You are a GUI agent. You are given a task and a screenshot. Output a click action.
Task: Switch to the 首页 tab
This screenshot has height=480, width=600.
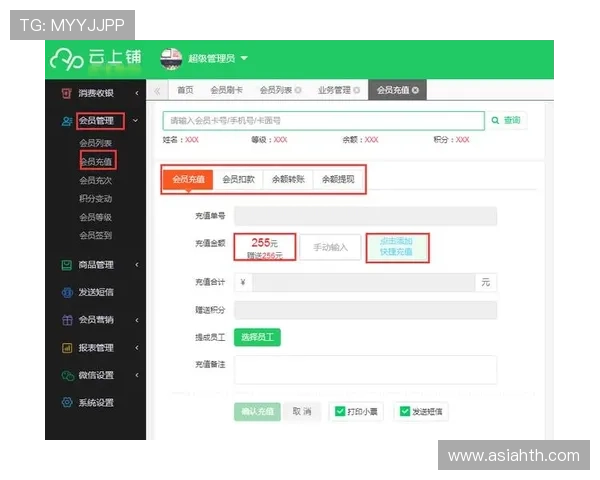point(185,90)
